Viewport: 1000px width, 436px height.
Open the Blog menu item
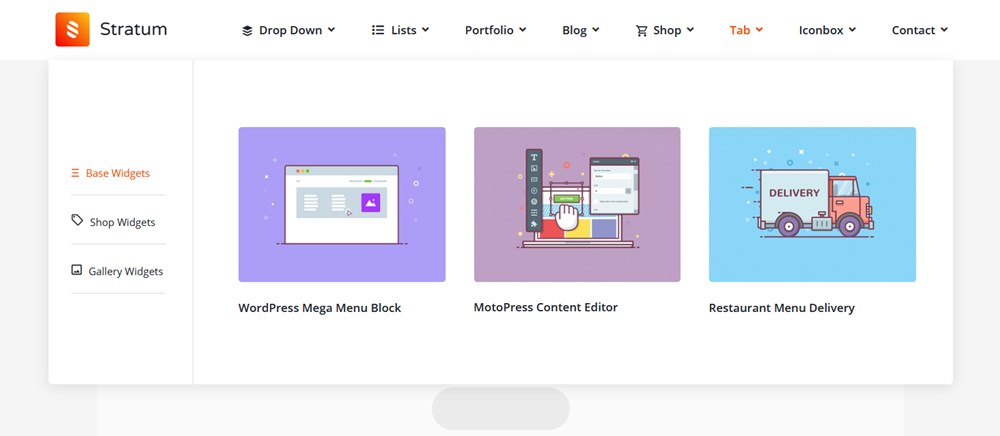coord(574,30)
